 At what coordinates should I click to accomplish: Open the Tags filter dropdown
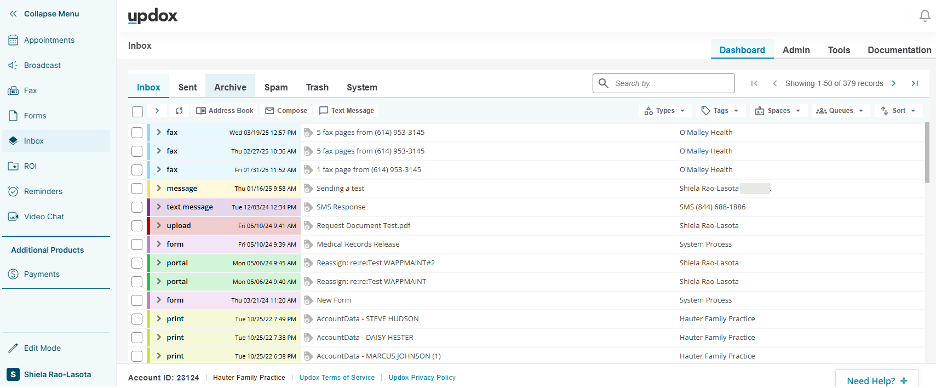pyautogui.click(x=721, y=110)
